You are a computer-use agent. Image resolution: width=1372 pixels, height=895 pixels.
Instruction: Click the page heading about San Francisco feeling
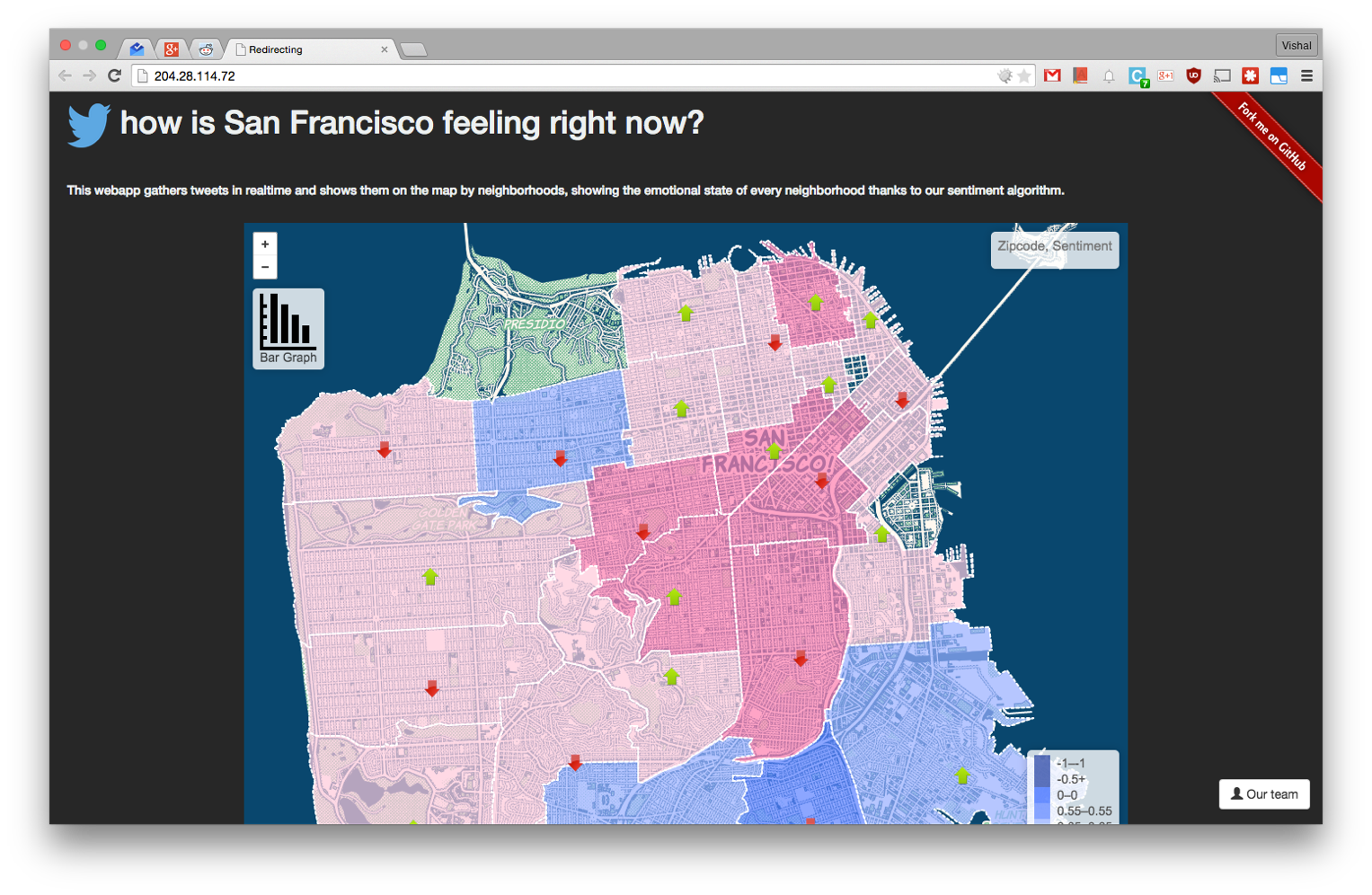pyautogui.click(x=412, y=123)
